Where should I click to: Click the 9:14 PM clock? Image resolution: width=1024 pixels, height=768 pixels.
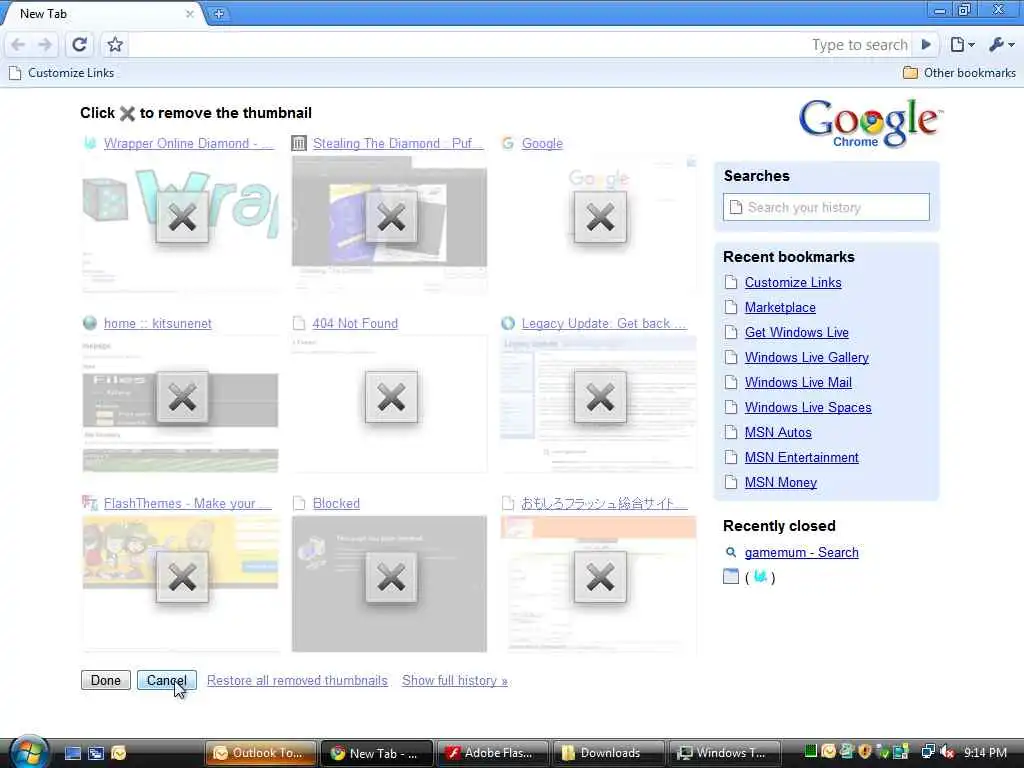click(985, 753)
